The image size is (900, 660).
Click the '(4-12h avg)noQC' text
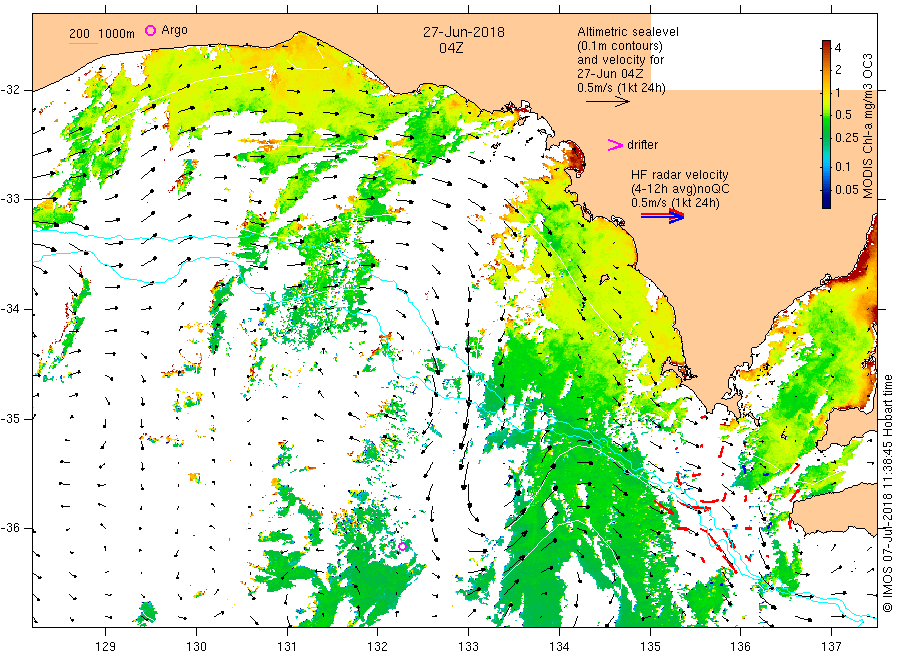(680, 189)
